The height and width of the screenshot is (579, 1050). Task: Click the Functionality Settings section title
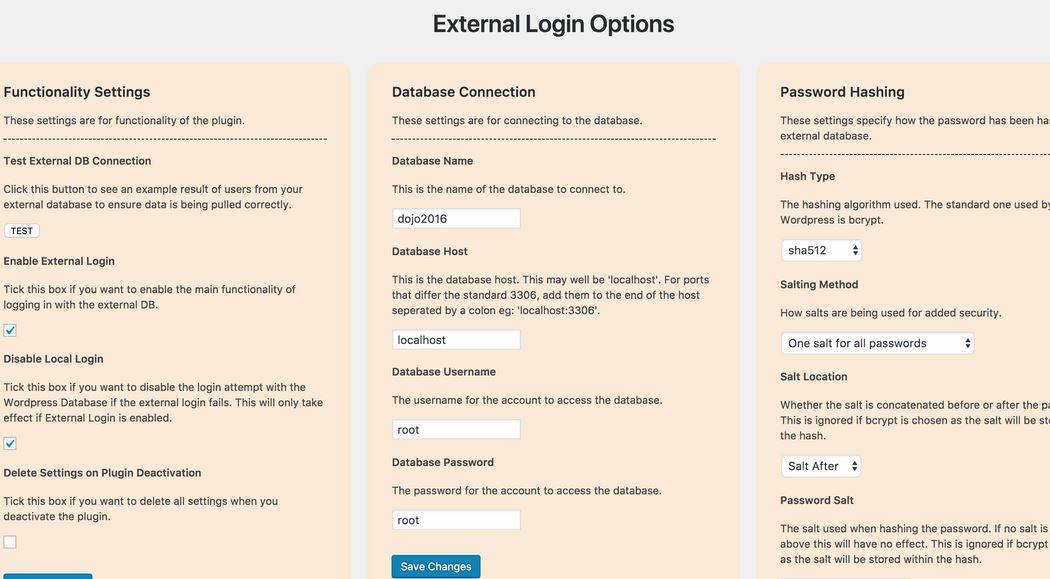[x=77, y=92]
